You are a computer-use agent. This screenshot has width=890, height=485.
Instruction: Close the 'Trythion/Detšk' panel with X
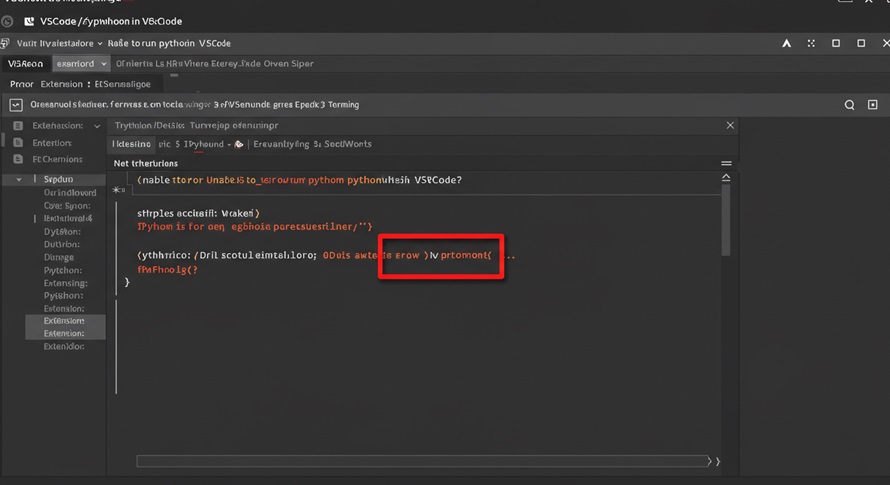[731, 126]
